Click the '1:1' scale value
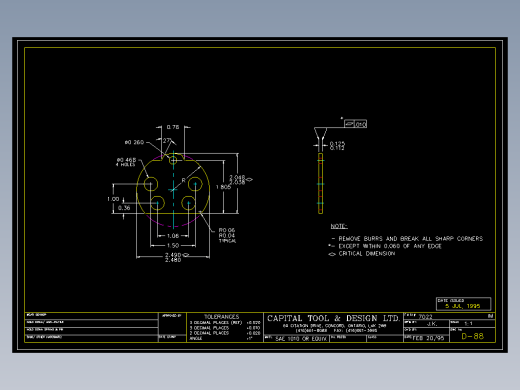Viewport: 520px width, 390px height. click(x=468, y=324)
